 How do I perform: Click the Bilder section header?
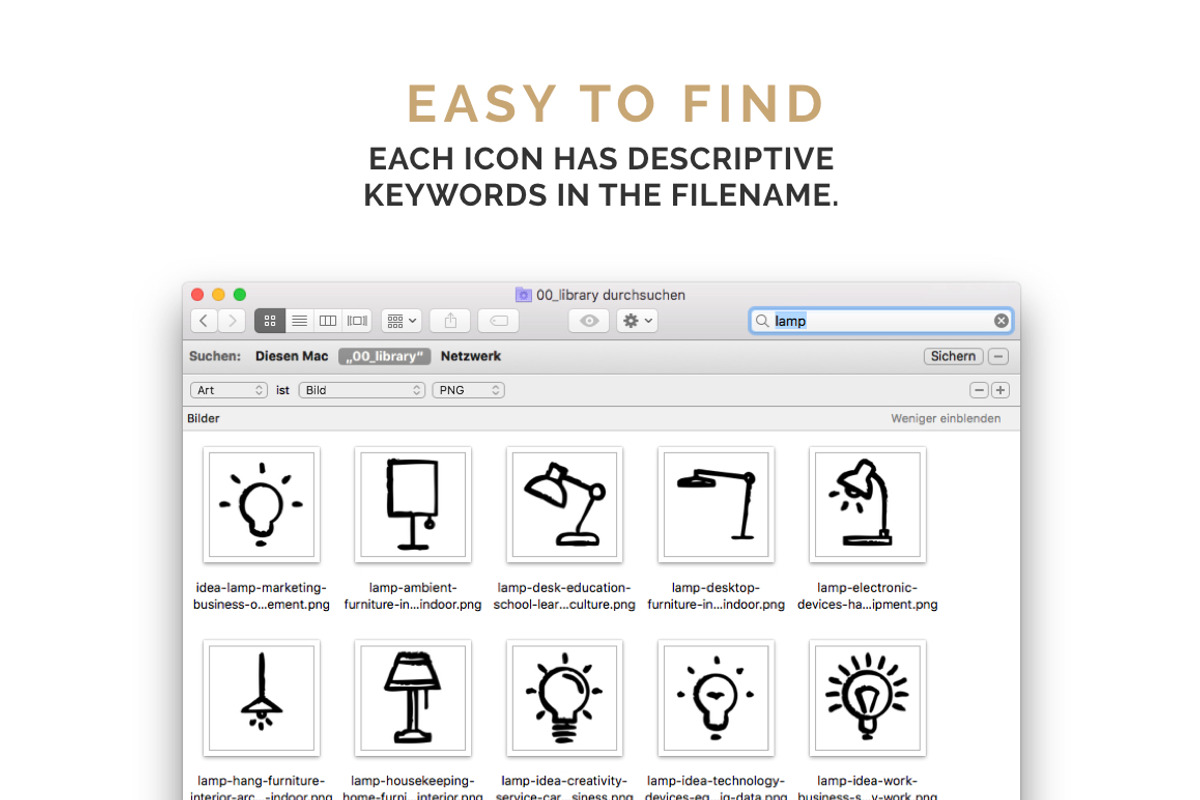pyautogui.click(x=203, y=419)
